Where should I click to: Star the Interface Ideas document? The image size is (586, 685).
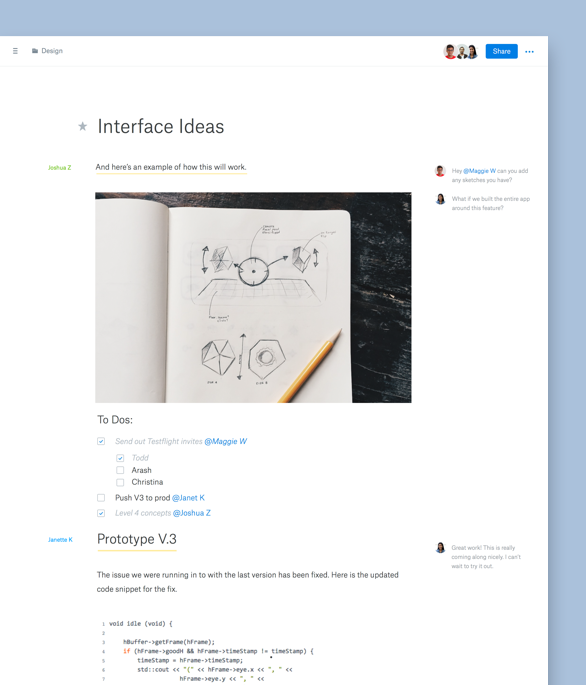(x=83, y=127)
